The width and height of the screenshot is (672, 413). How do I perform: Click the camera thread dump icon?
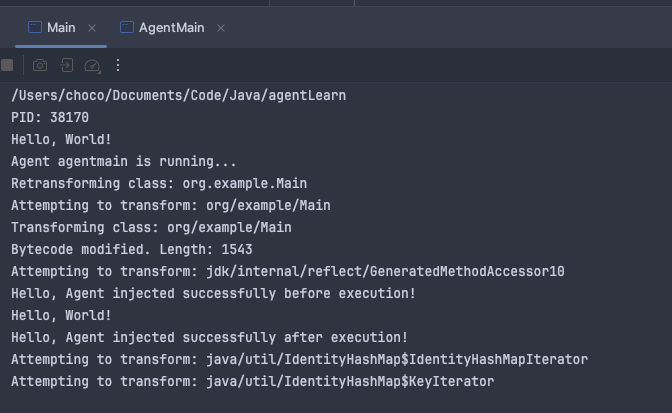tap(40, 65)
